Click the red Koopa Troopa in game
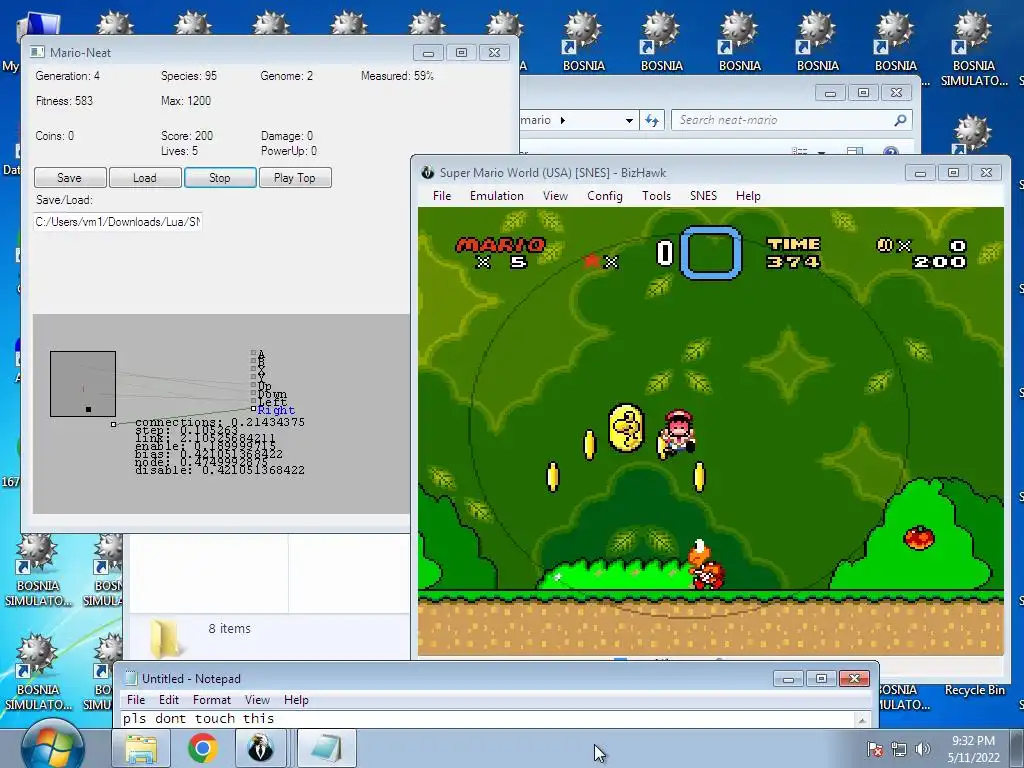The image size is (1024, 768). 705,565
